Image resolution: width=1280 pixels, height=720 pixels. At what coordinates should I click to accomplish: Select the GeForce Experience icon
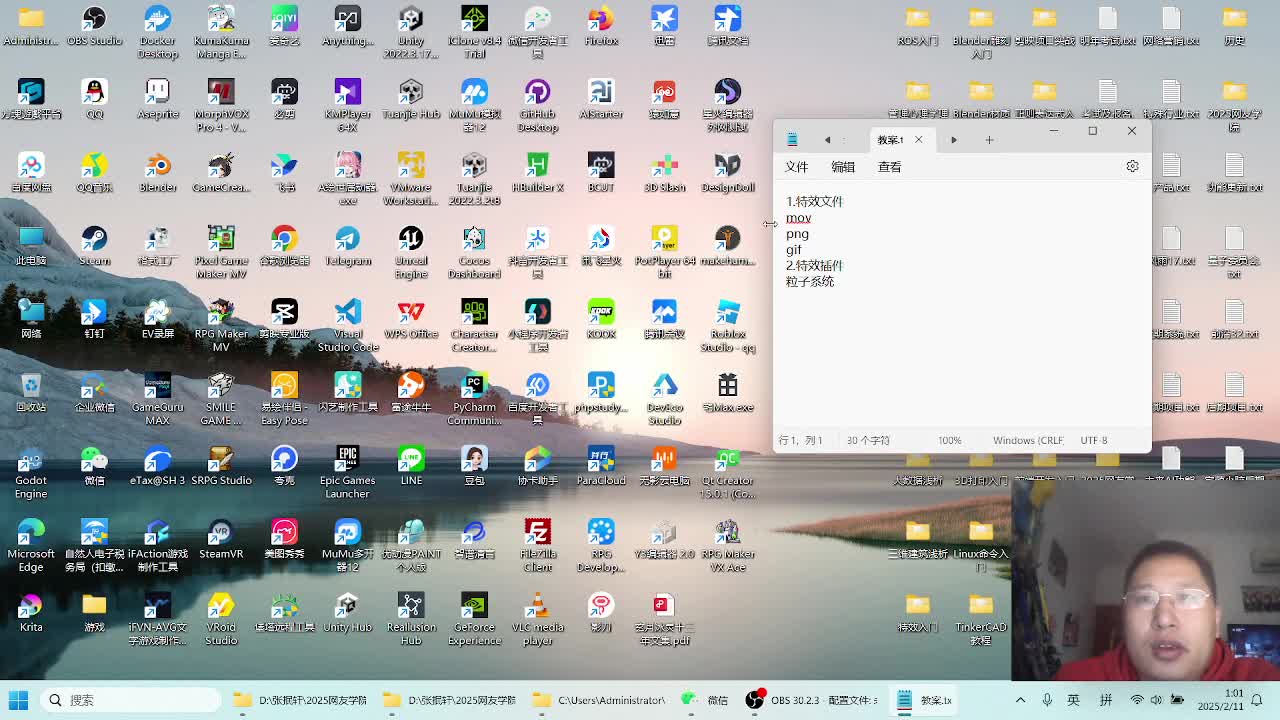tap(474, 619)
